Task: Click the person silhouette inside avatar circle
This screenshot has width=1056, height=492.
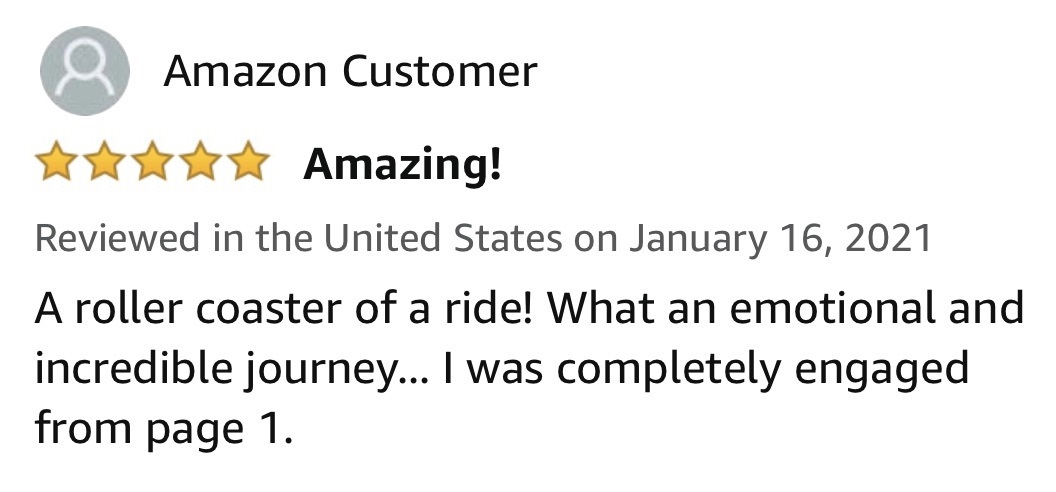Action: (85, 67)
